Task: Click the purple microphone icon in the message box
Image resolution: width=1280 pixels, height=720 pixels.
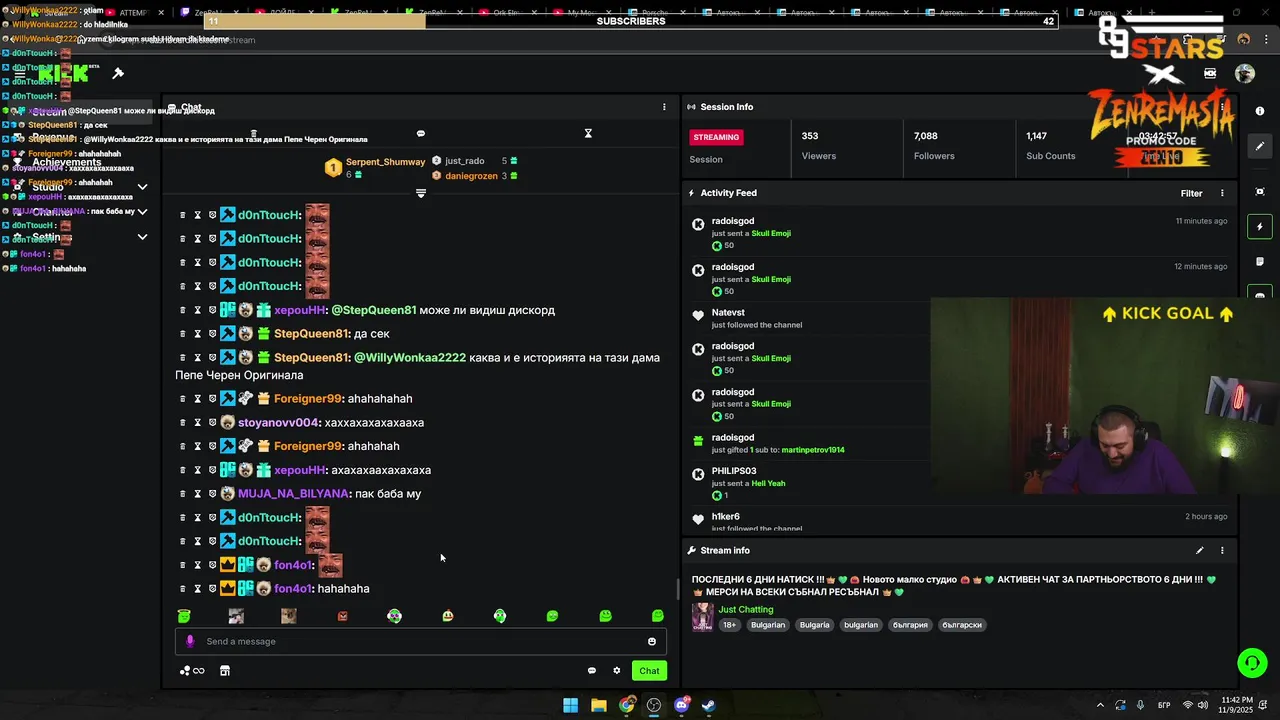Action: click(x=190, y=641)
